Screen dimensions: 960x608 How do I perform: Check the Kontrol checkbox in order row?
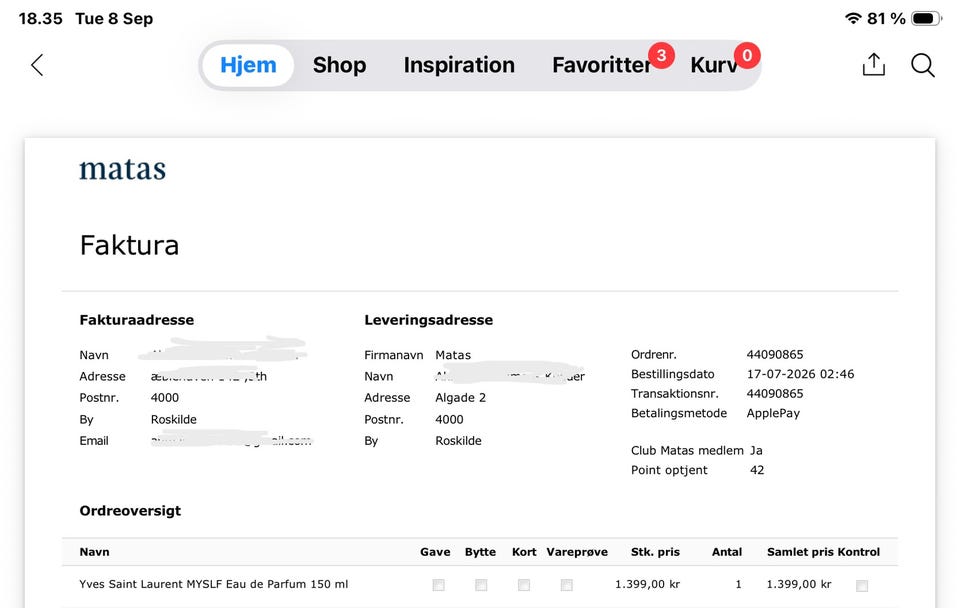pos(862,585)
